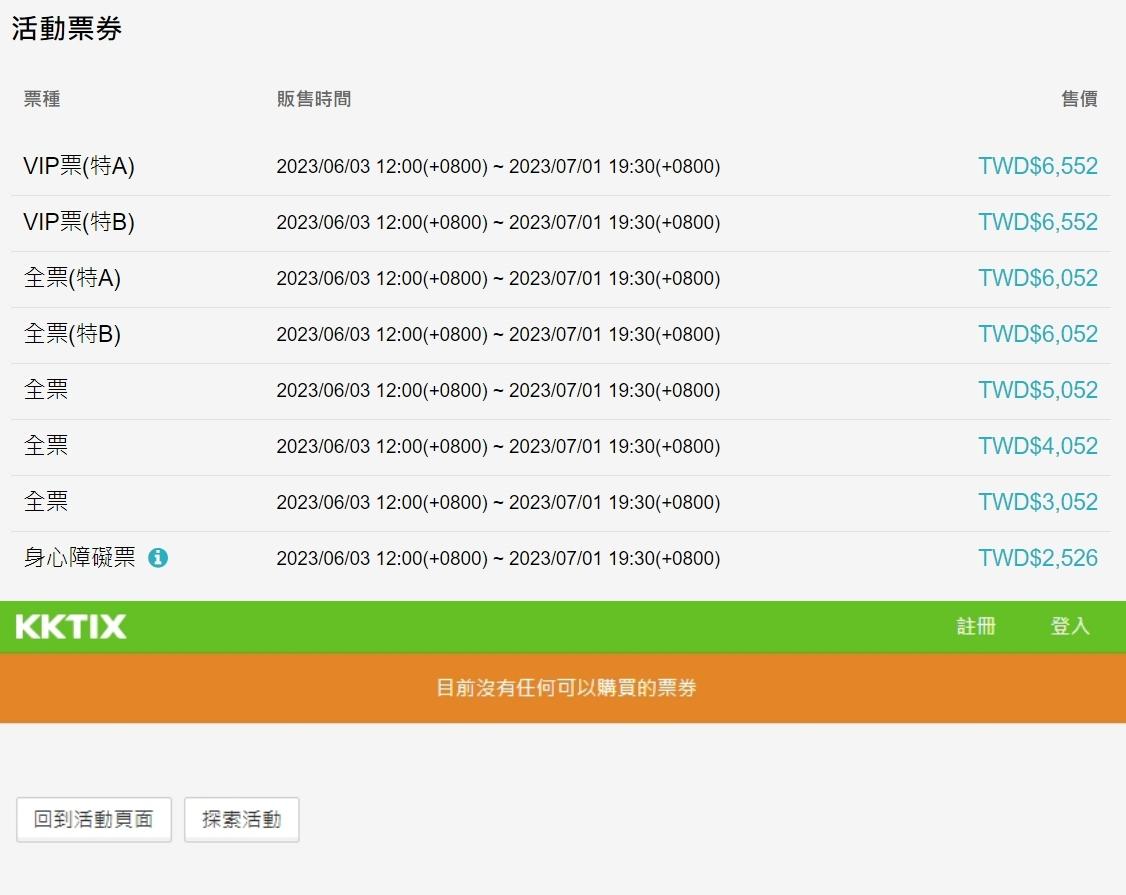Click the sale time in 全票(特A) row
The height and width of the screenshot is (895, 1126).
(x=498, y=279)
